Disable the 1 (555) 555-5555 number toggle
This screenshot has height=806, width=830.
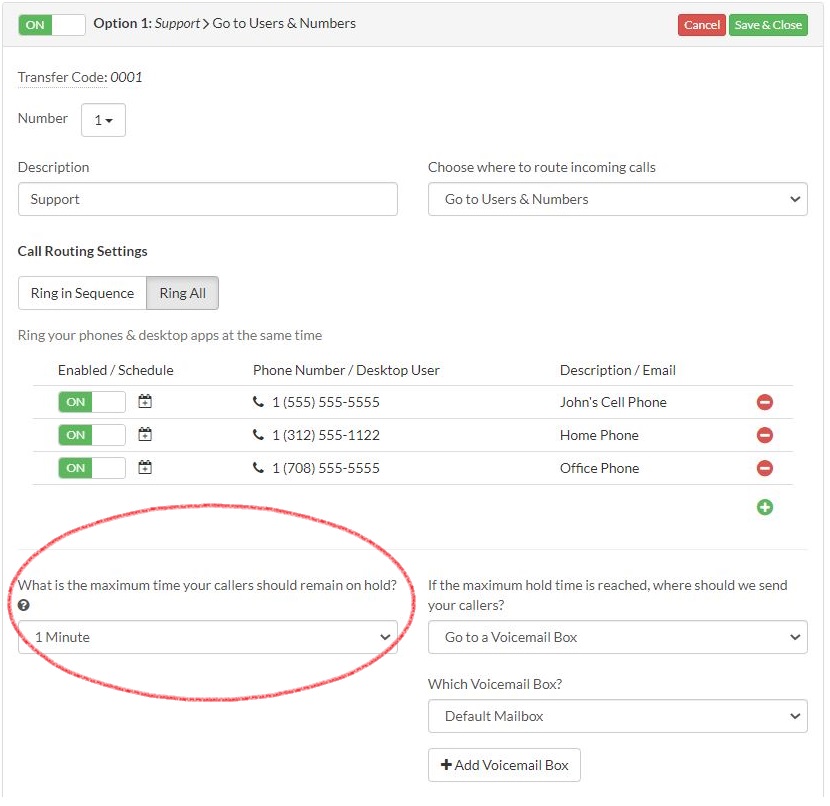91,402
